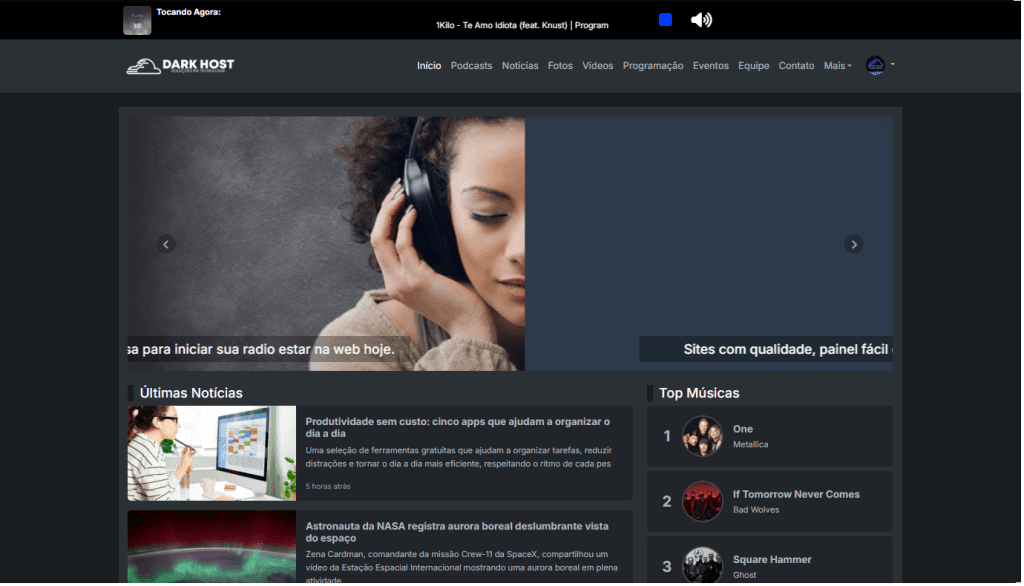Image resolution: width=1024 pixels, height=586 pixels.
Task: Click the productivity article thumbnail image
Action: click(x=211, y=453)
